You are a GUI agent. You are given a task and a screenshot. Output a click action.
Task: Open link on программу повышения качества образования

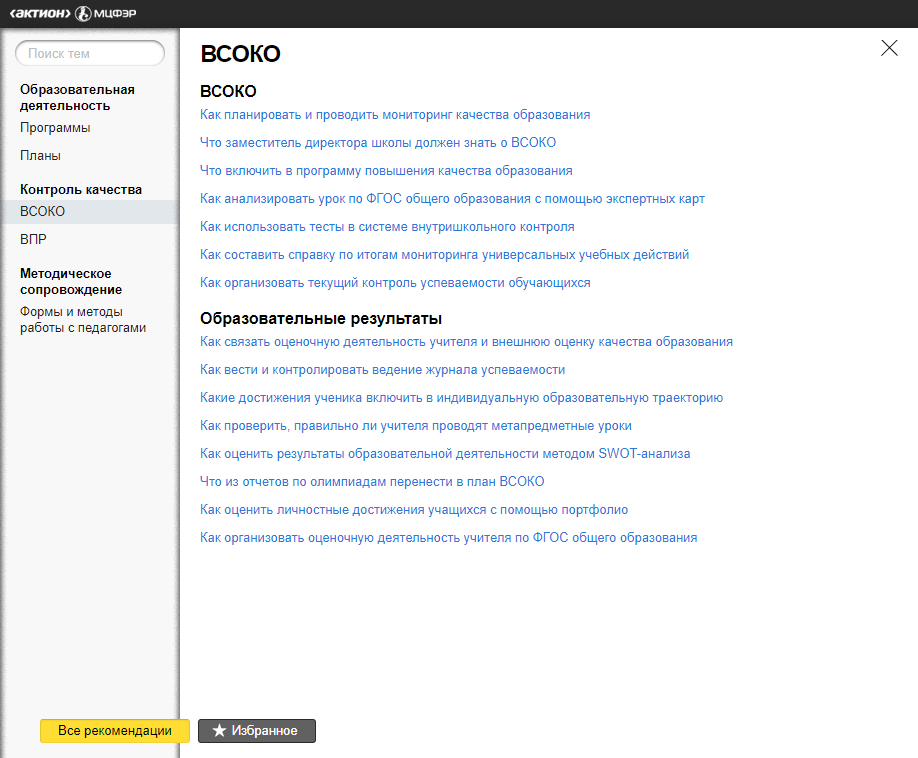386,171
